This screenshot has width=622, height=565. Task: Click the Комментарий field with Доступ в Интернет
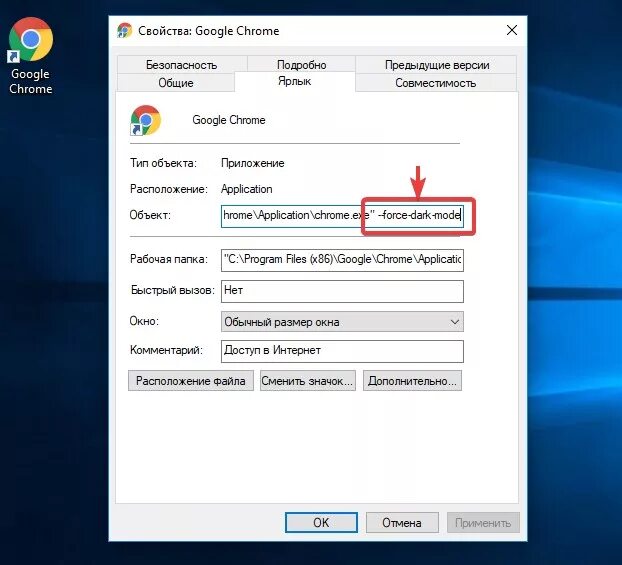point(342,351)
